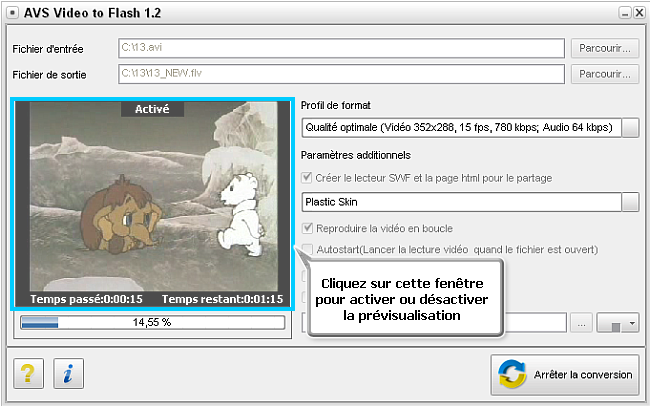Toggle the Autostart checkbox

click(x=307, y=249)
